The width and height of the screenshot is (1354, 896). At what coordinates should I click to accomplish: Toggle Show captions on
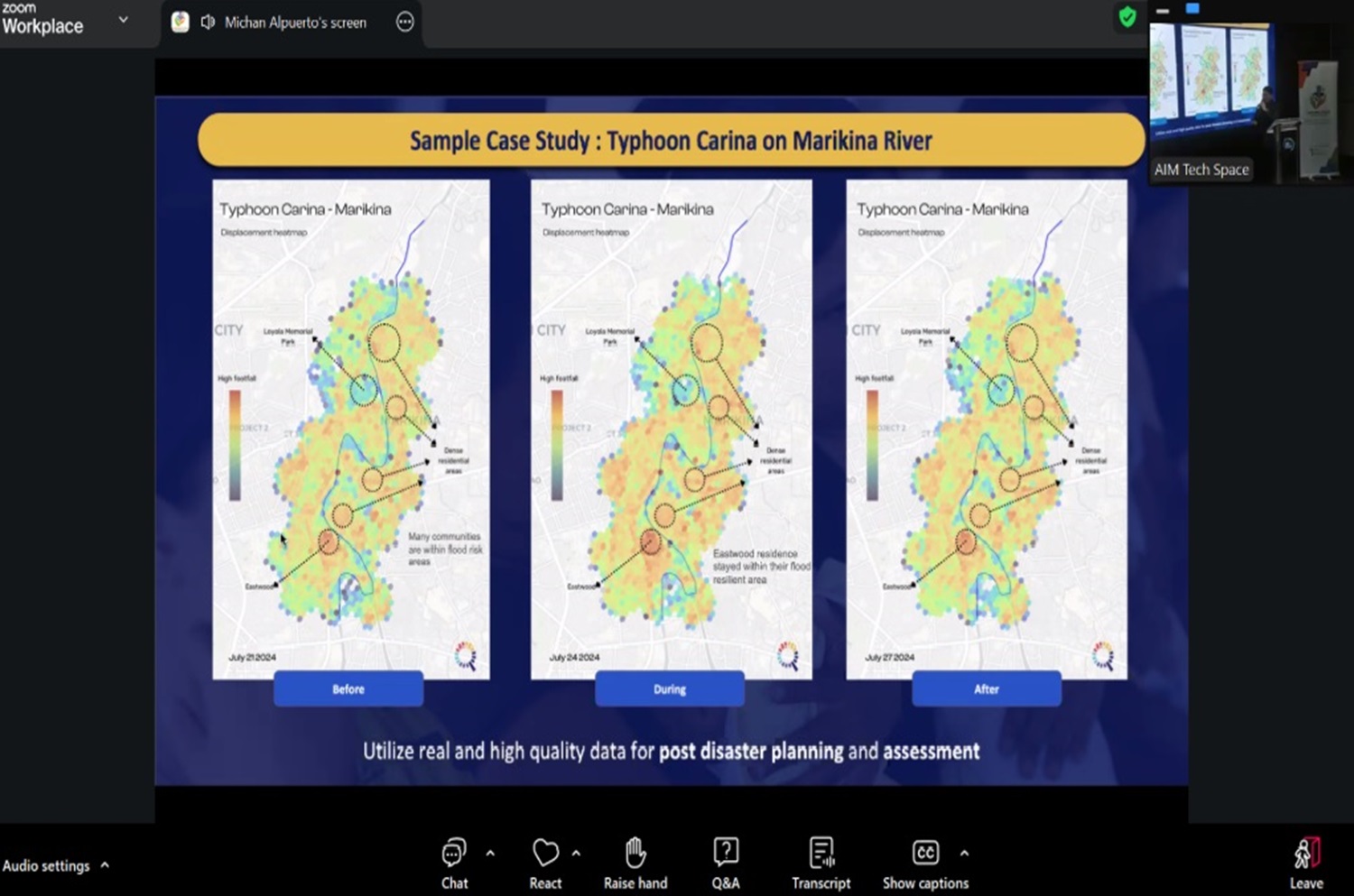point(925,863)
